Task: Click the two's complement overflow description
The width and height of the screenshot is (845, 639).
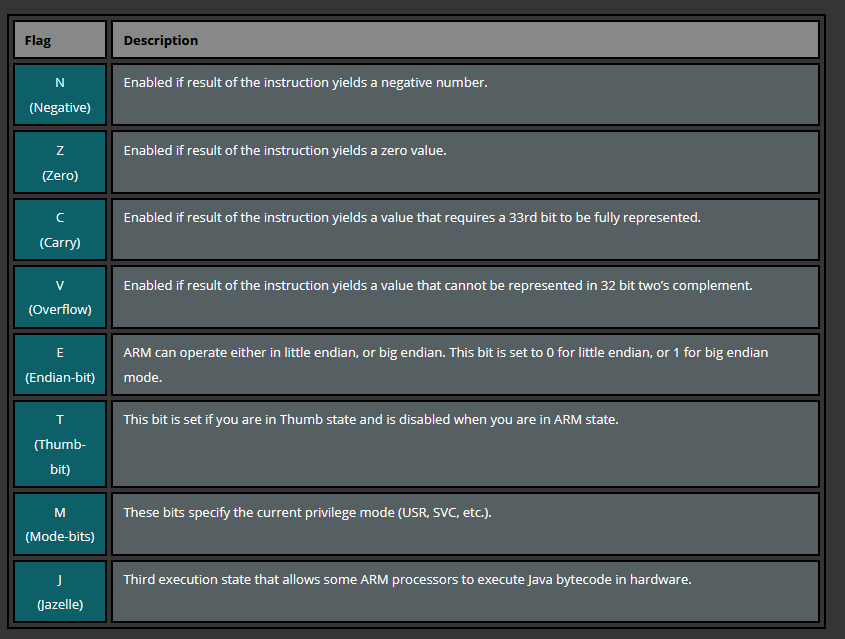Action: tap(438, 285)
